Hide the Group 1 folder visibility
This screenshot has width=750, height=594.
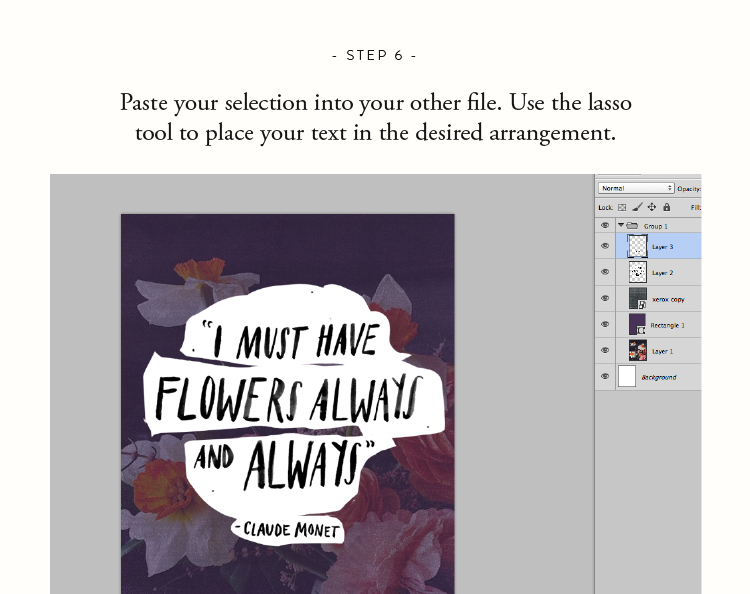pos(605,225)
